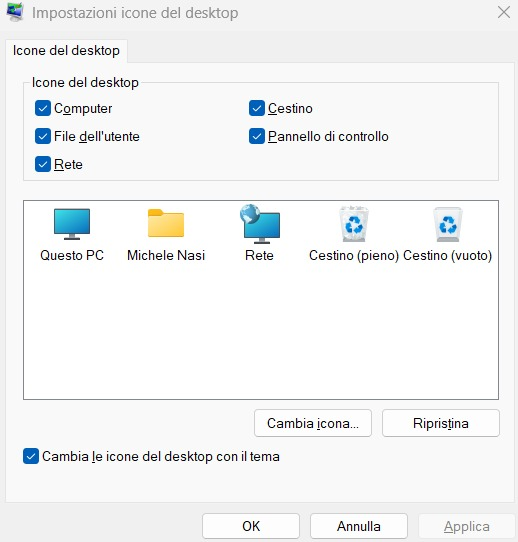This screenshot has width=518, height=542.
Task: Cancel with the Annulla button
Action: [359, 526]
